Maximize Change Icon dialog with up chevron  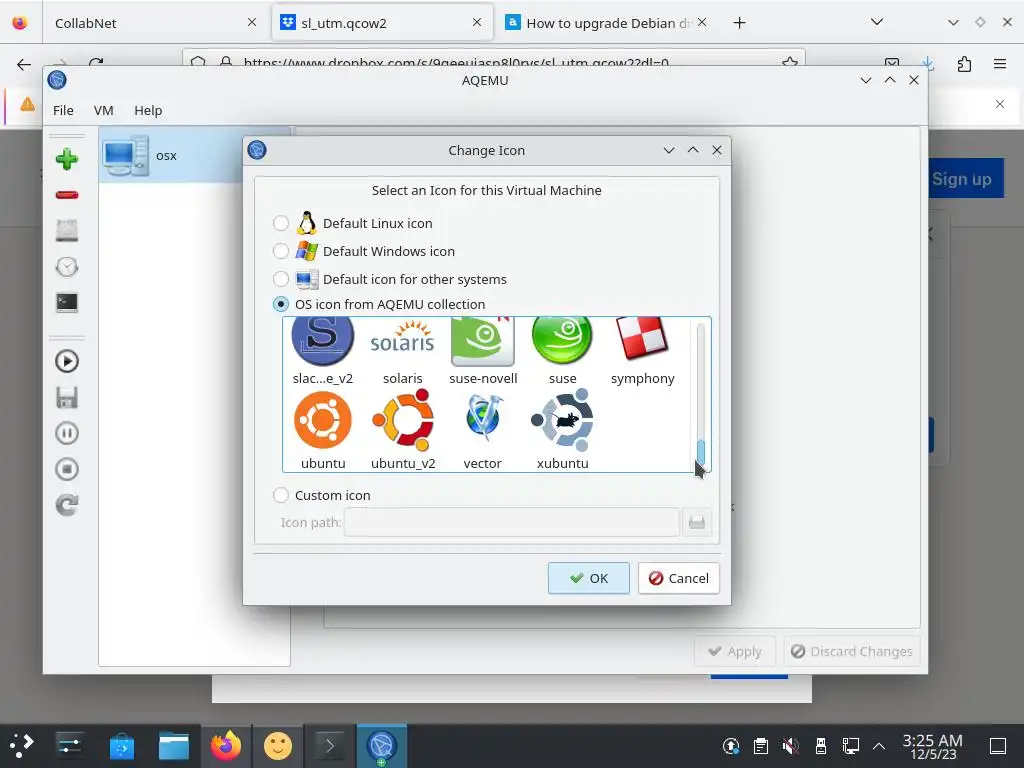point(693,150)
